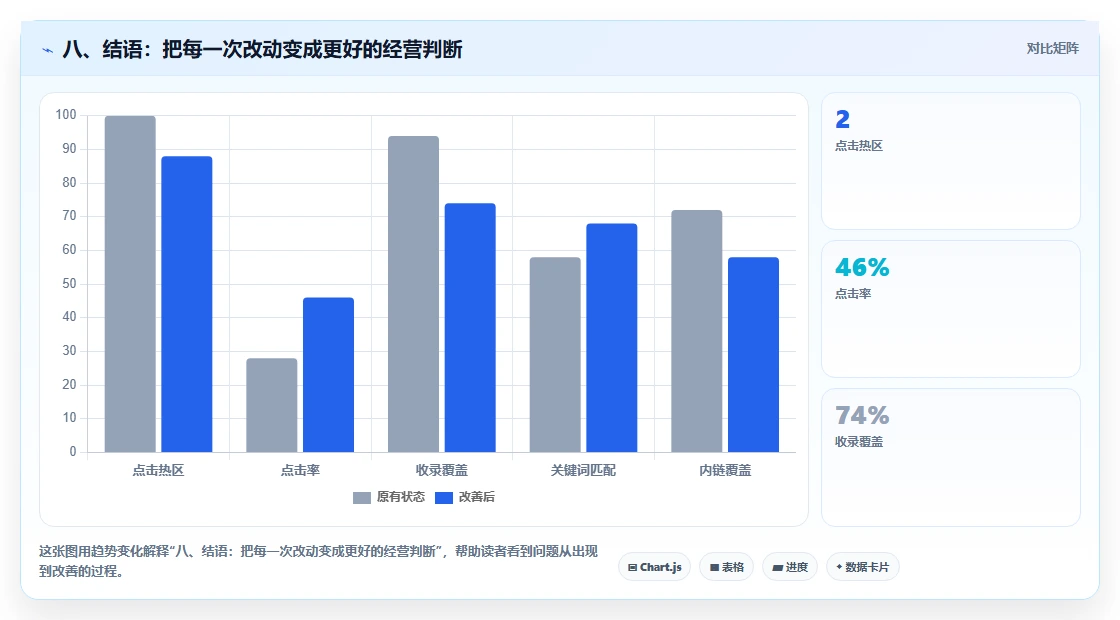Click the blue 点击热区 bar
The image size is (1120, 620).
186,304
